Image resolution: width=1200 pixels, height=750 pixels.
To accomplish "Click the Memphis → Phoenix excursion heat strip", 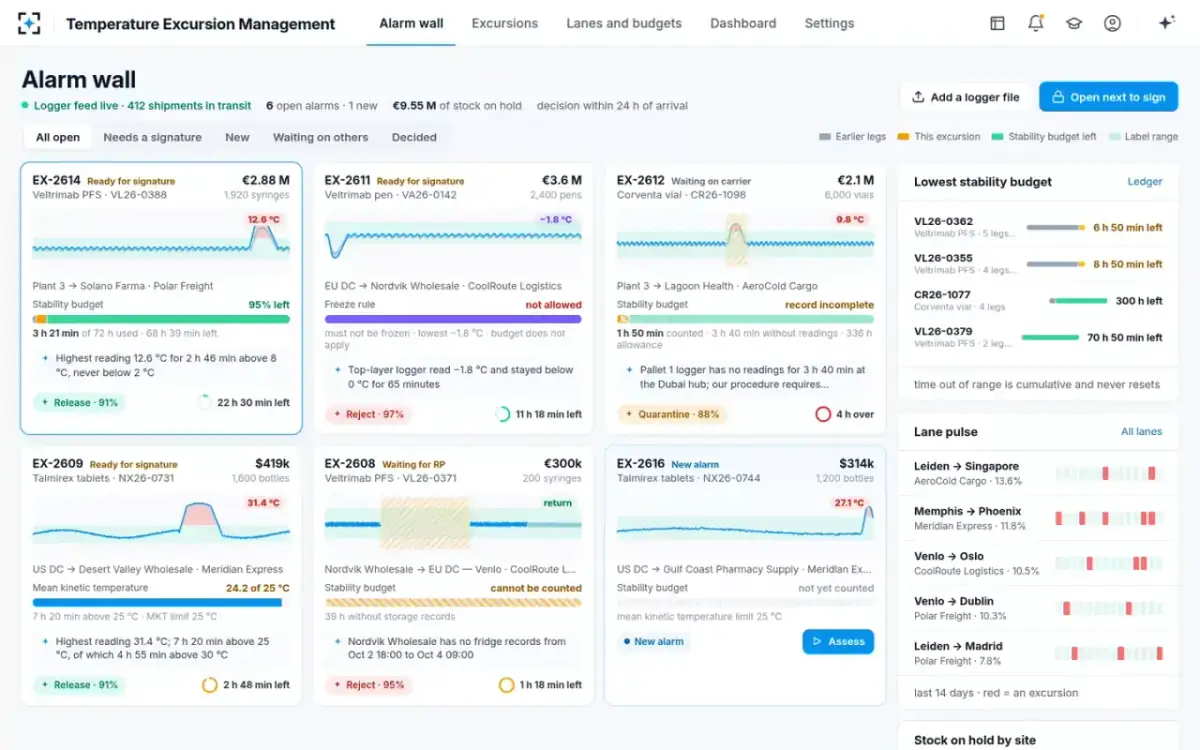I will (x=1109, y=518).
